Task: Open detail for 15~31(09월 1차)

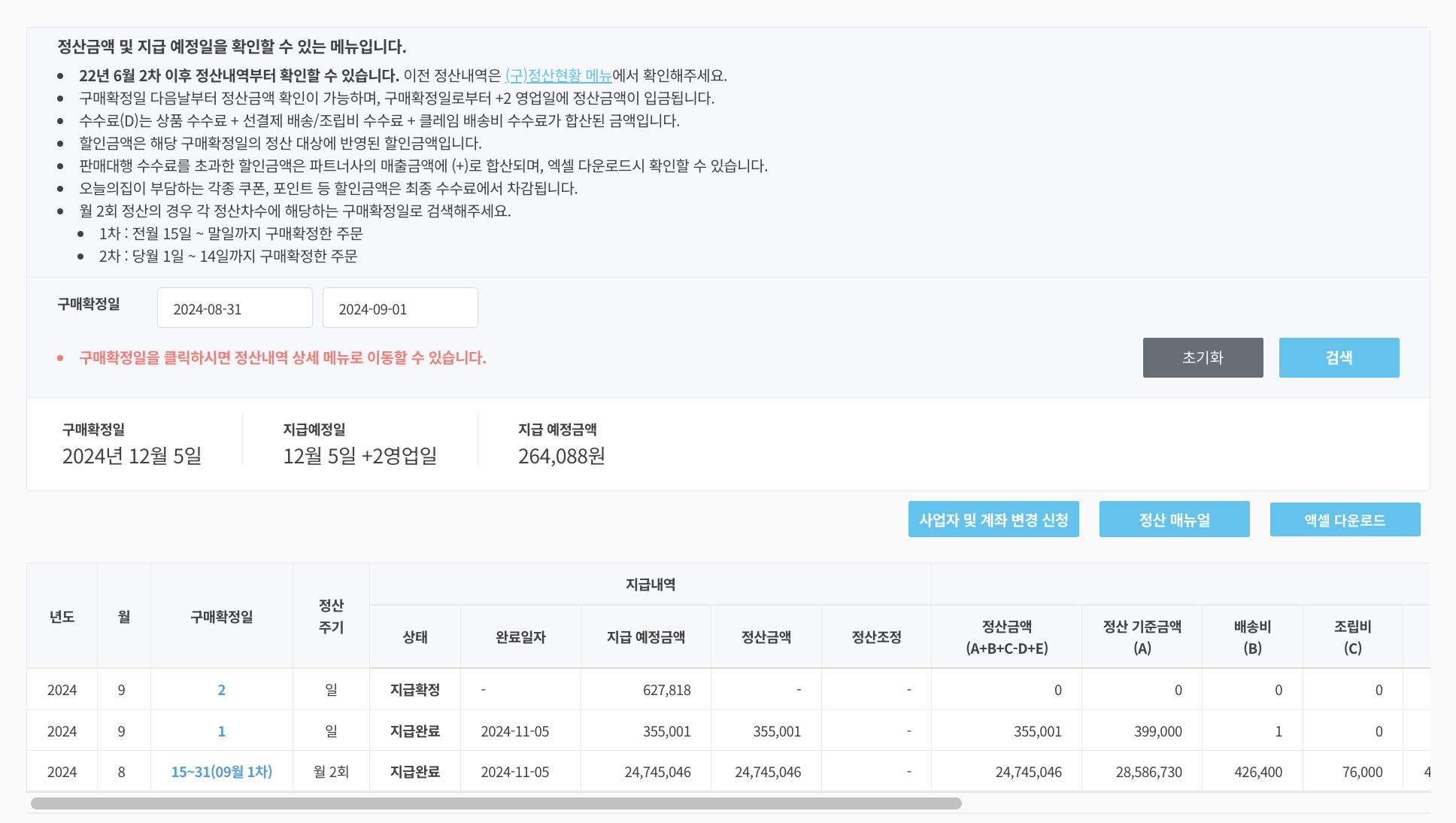Action: pyautogui.click(x=221, y=771)
